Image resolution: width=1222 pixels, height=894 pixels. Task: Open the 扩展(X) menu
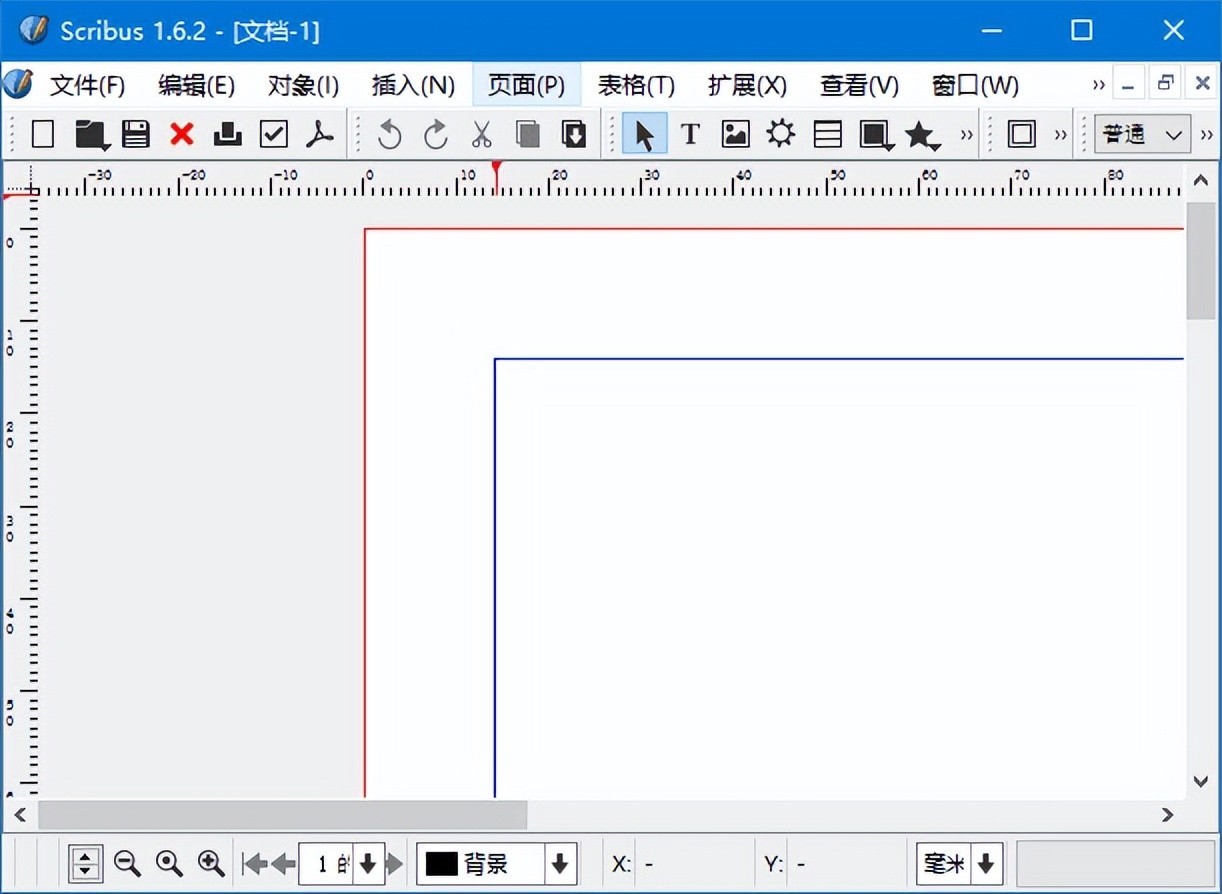pyautogui.click(x=748, y=86)
